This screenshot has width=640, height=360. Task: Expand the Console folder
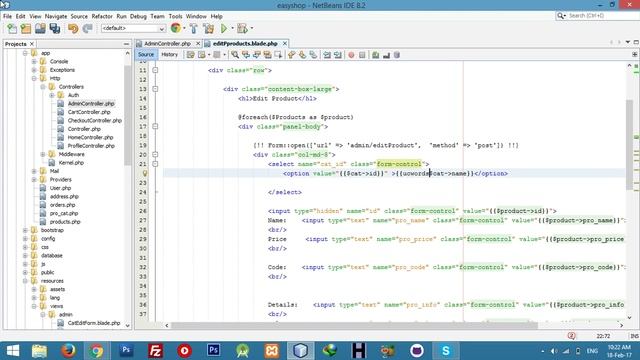coord(34,62)
